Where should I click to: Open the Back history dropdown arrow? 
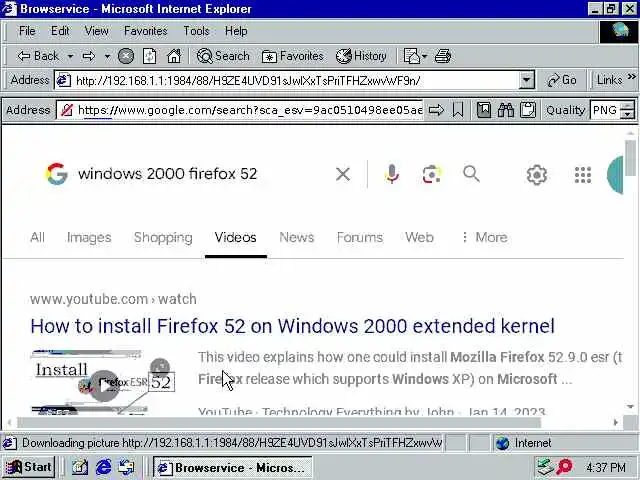pyautogui.click(x=70, y=56)
